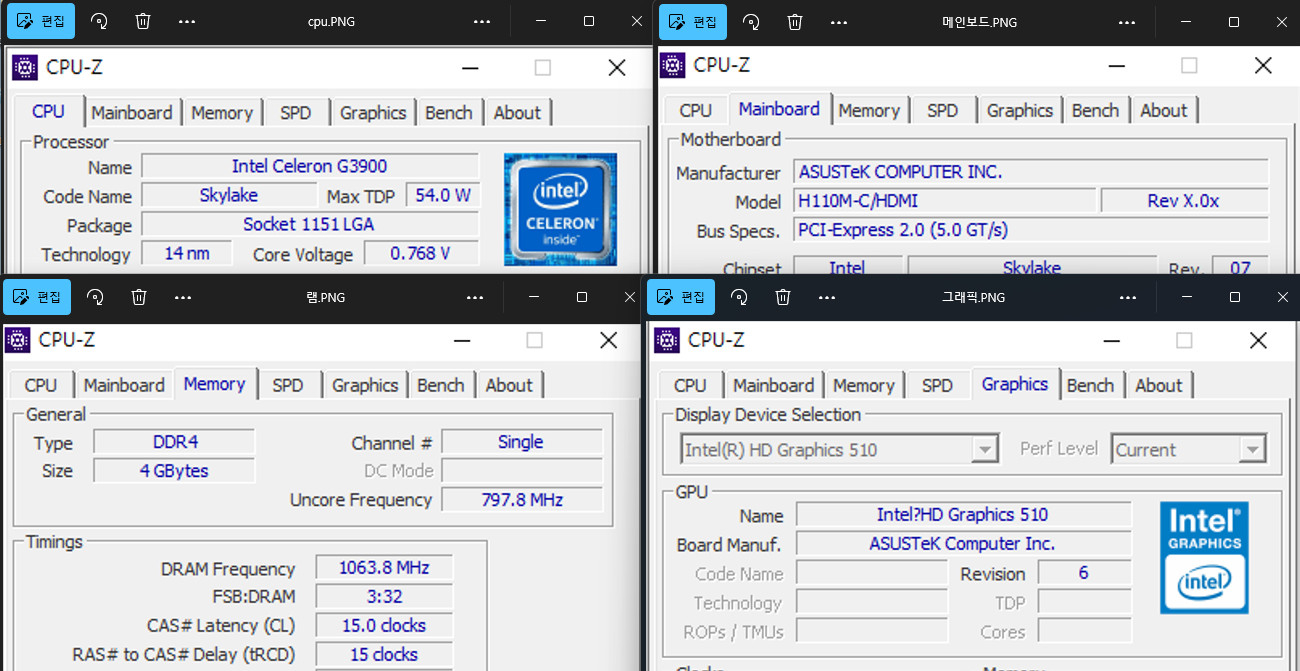Click the Name field showing Intel Celeron G3900

click(x=309, y=166)
